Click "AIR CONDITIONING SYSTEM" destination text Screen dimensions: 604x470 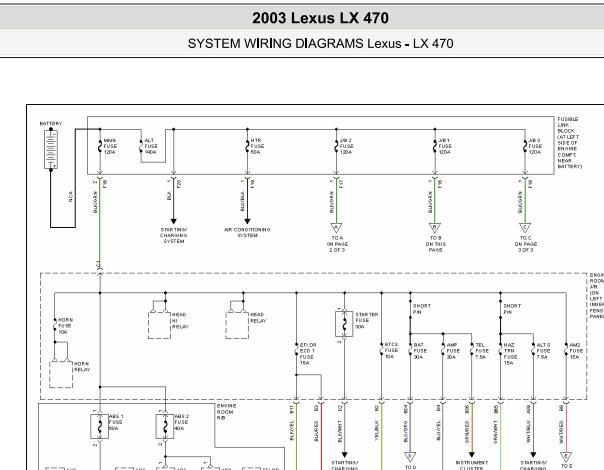pos(247,233)
